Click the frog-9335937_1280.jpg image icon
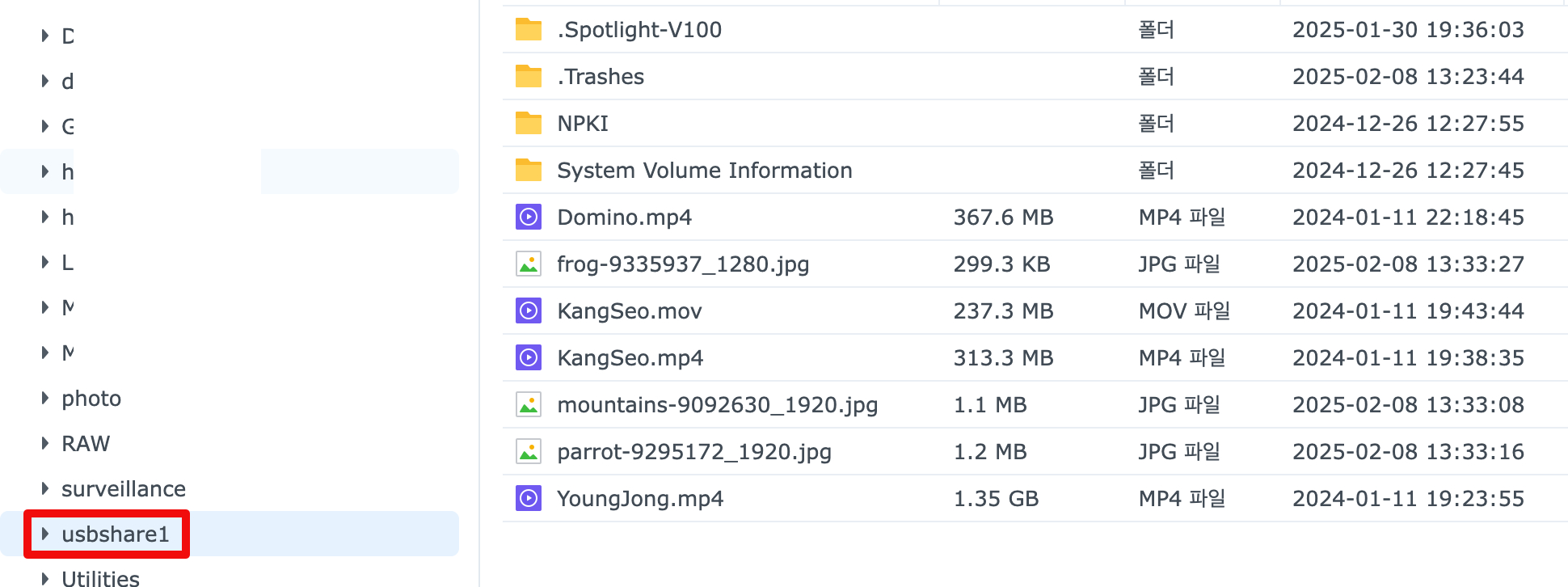The height and width of the screenshot is (587, 1568). coord(529,264)
